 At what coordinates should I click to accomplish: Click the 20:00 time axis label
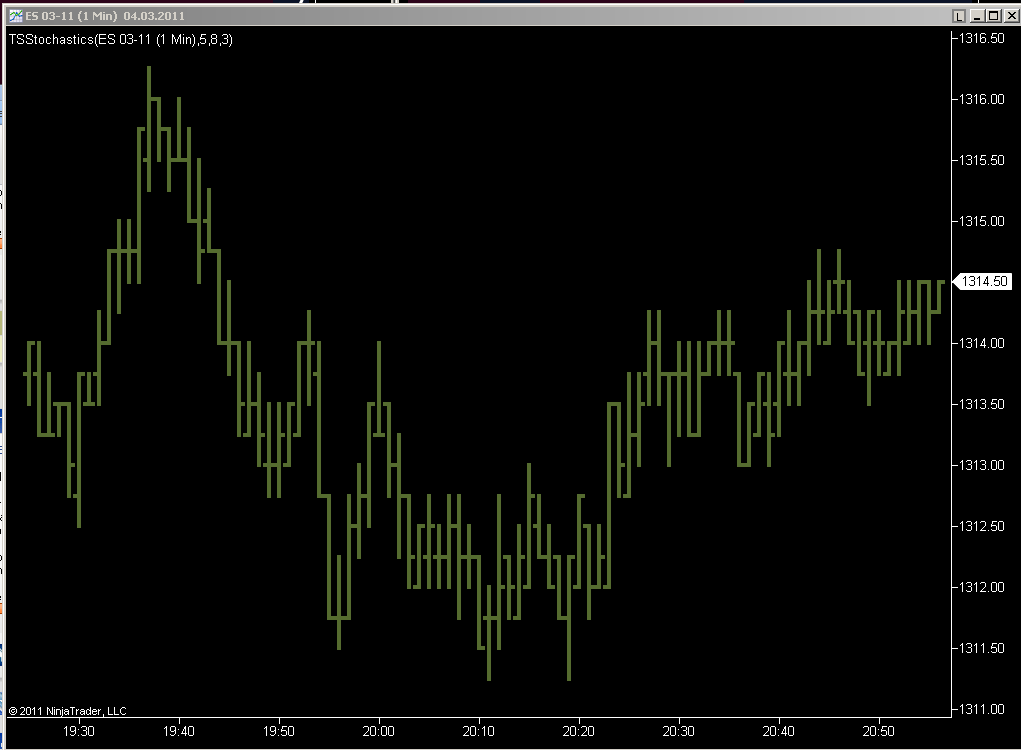point(378,731)
